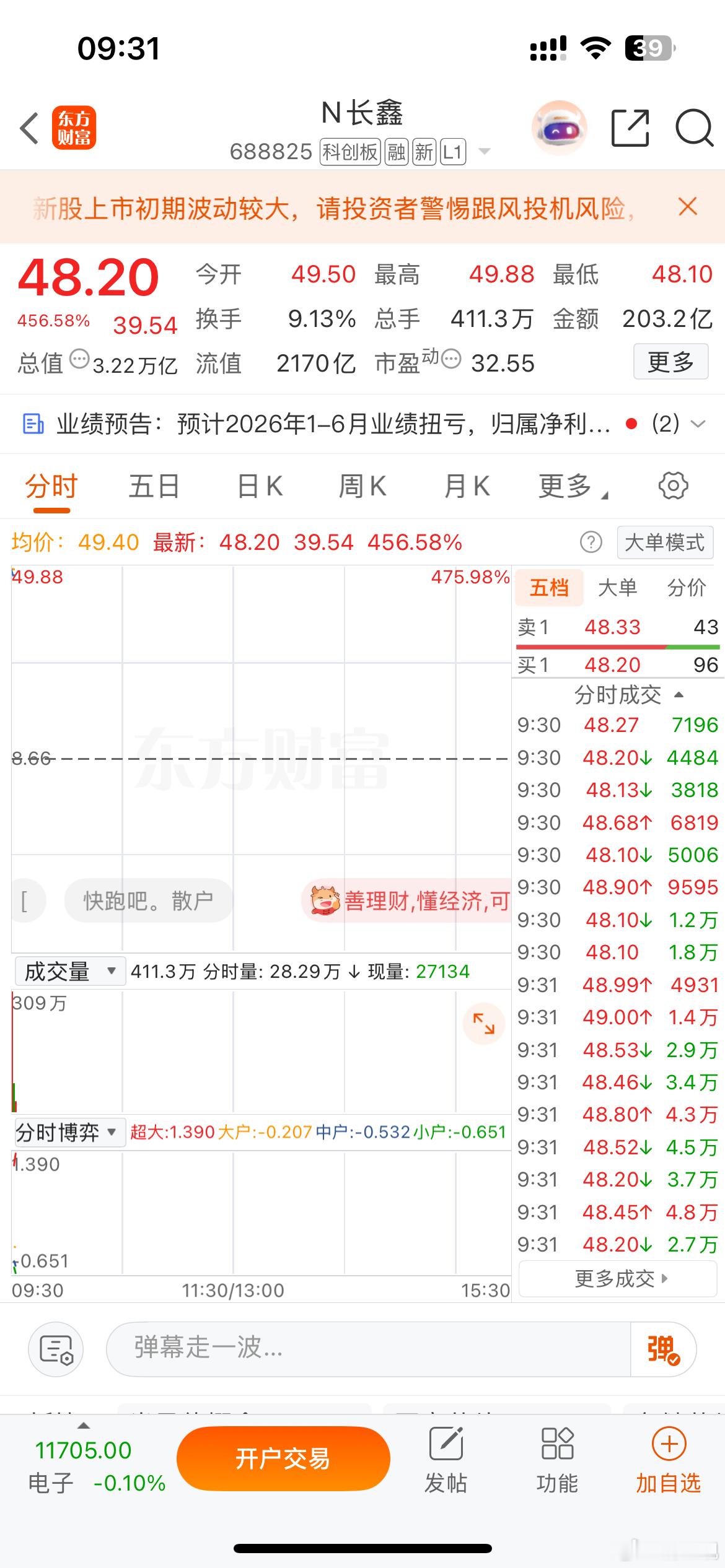Tap the 善理财,懂经济 ad banner text
This screenshot has height=1568, width=725.
(427, 901)
